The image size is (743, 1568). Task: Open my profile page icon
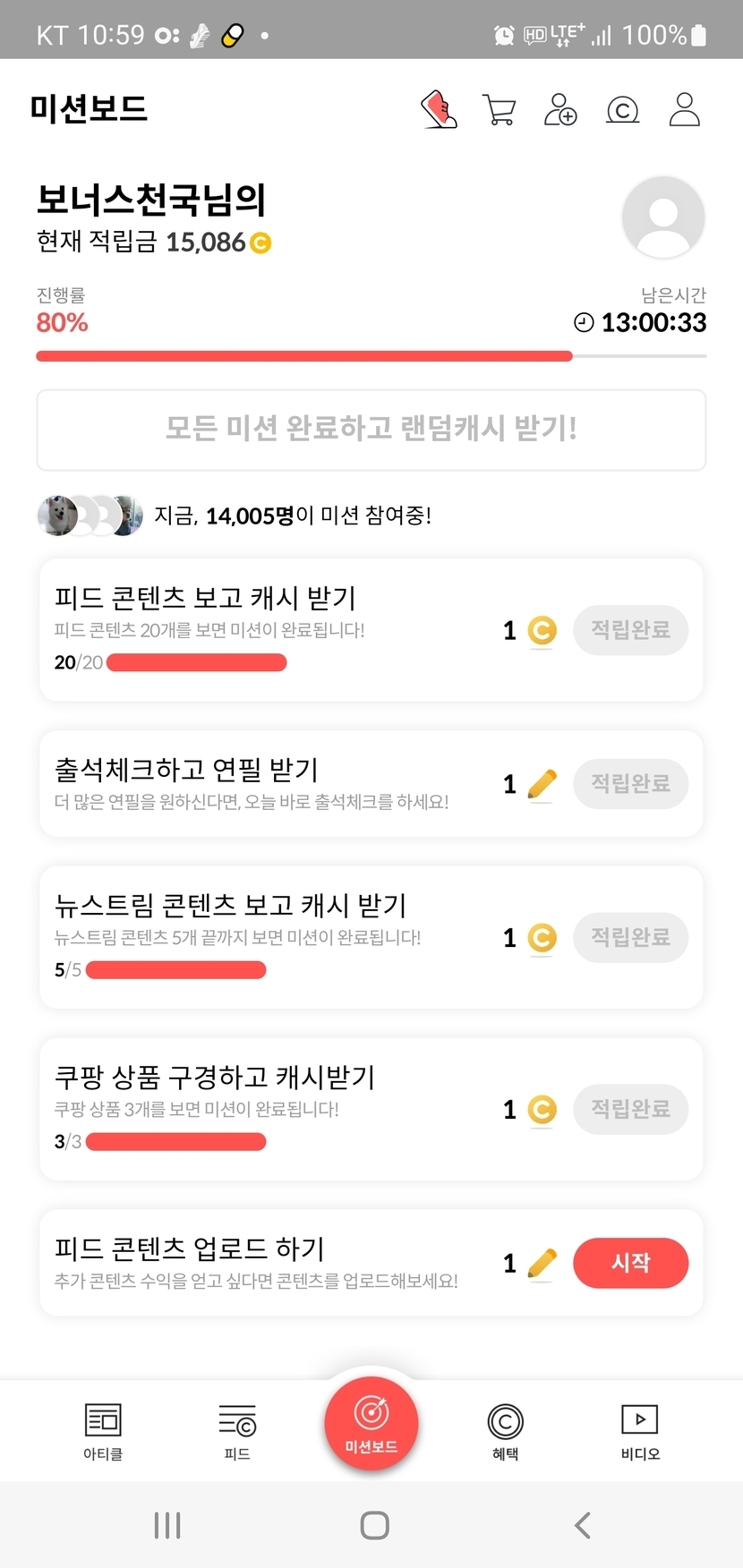(684, 110)
